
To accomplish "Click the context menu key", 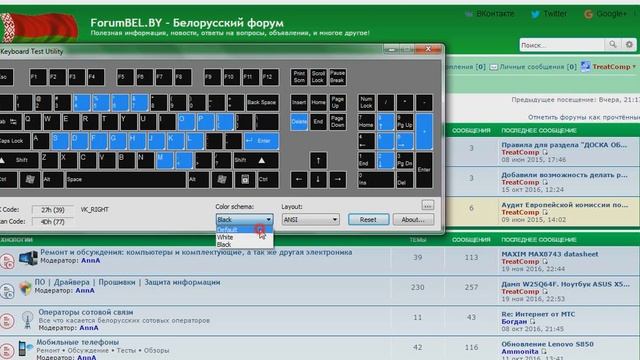I will [245, 180].
